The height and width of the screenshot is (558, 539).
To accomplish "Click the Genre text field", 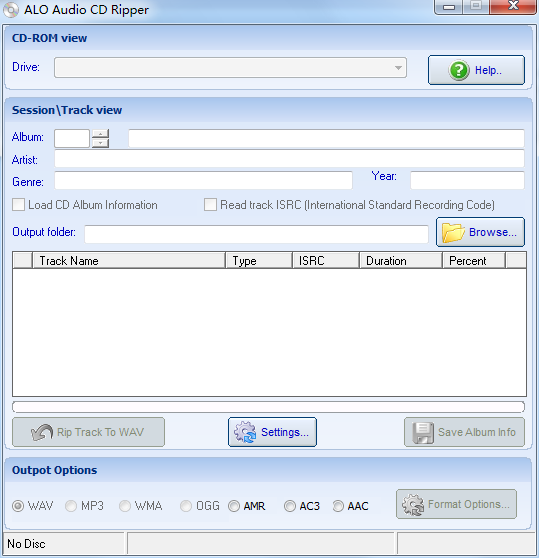I will point(203,180).
